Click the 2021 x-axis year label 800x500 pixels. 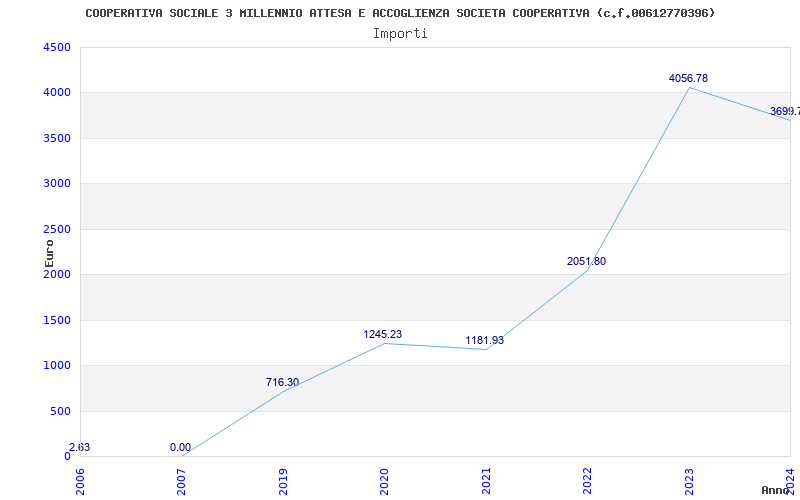click(486, 482)
